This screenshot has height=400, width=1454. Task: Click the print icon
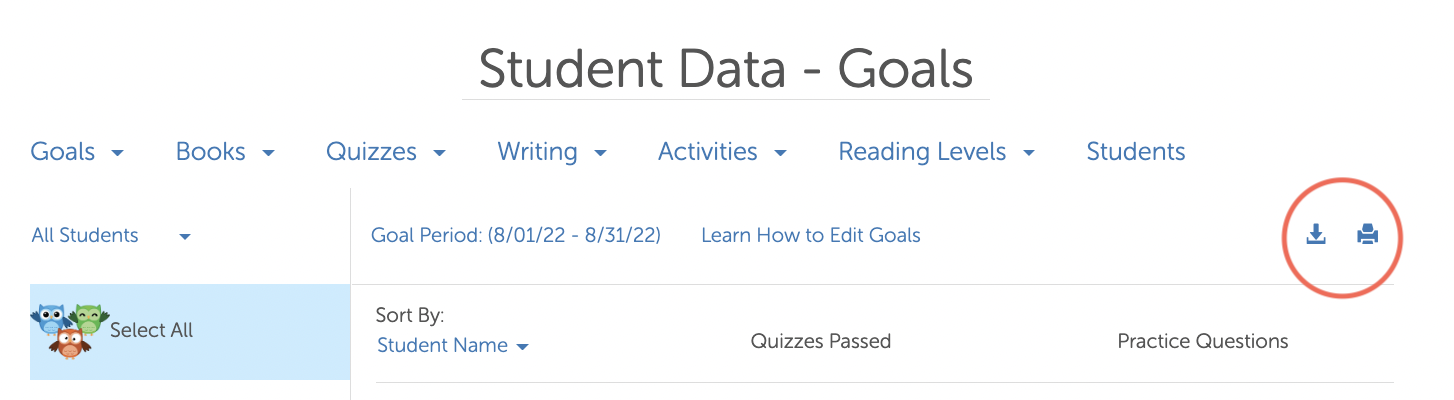(x=1367, y=235)
